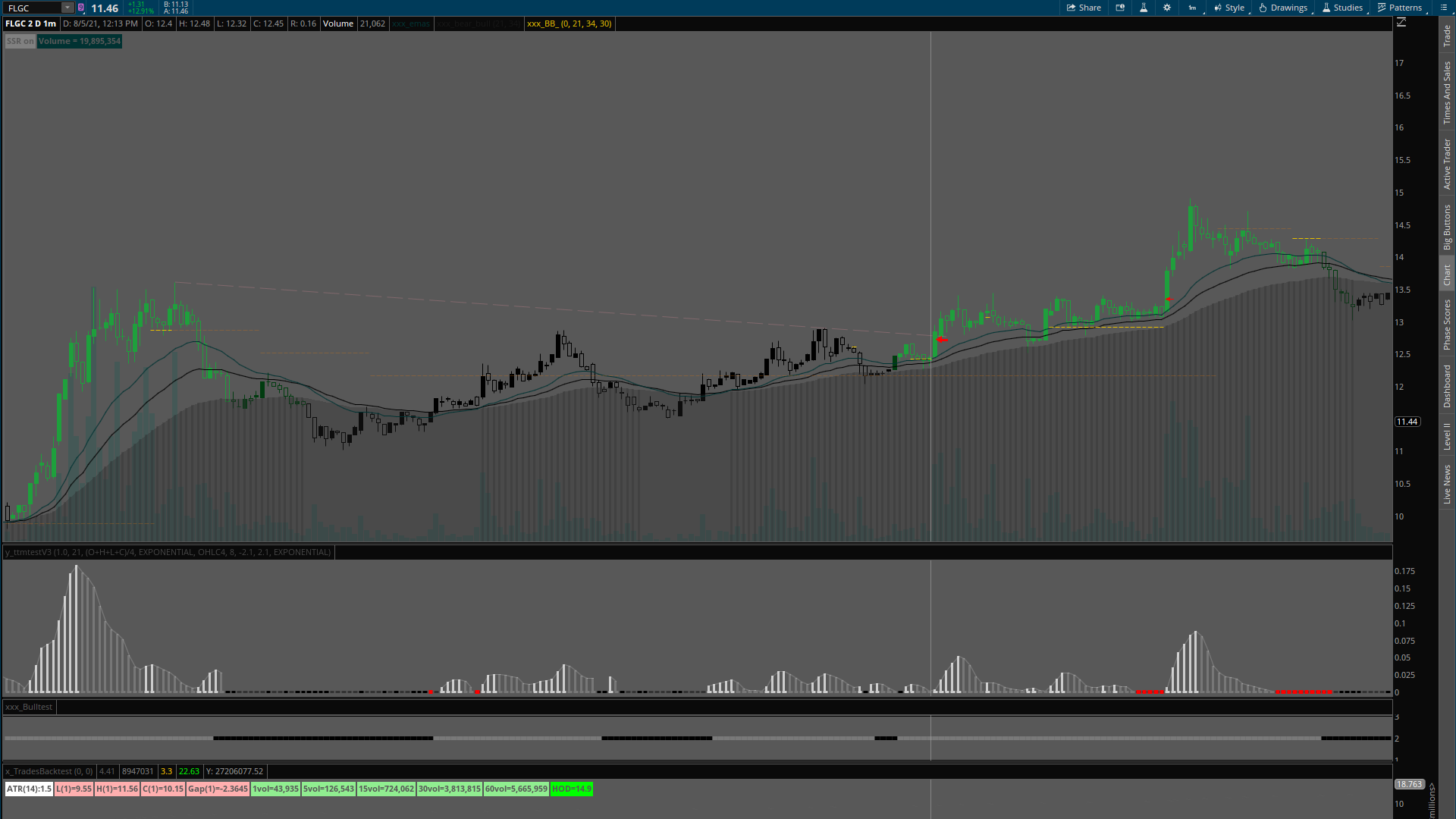Open the Active Trader side tab
This screenshot has width=1456, height=819.
(1447, 164)
